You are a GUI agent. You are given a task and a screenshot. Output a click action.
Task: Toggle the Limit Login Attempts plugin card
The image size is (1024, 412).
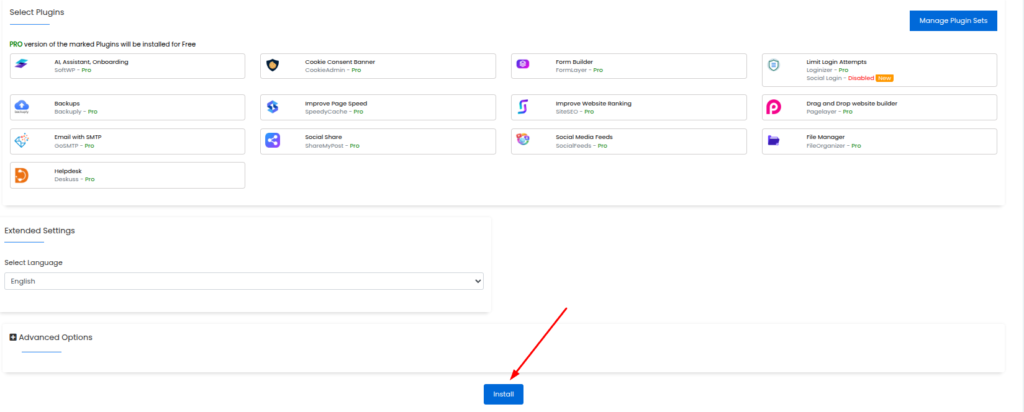pyautogui.click(x=879, y=70)
